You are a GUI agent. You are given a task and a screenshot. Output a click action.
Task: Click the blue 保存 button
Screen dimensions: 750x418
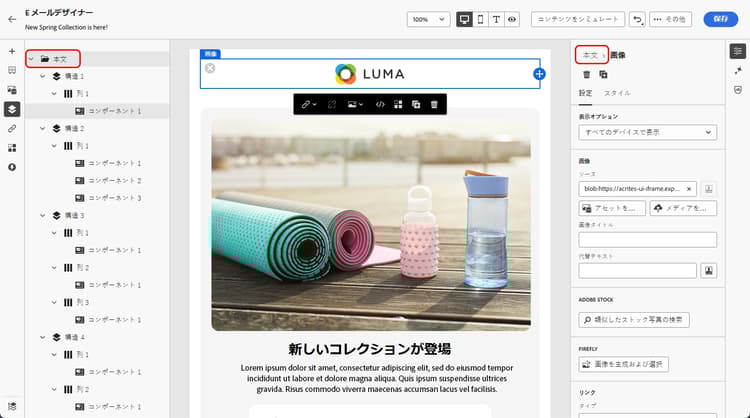pos(720,19)
